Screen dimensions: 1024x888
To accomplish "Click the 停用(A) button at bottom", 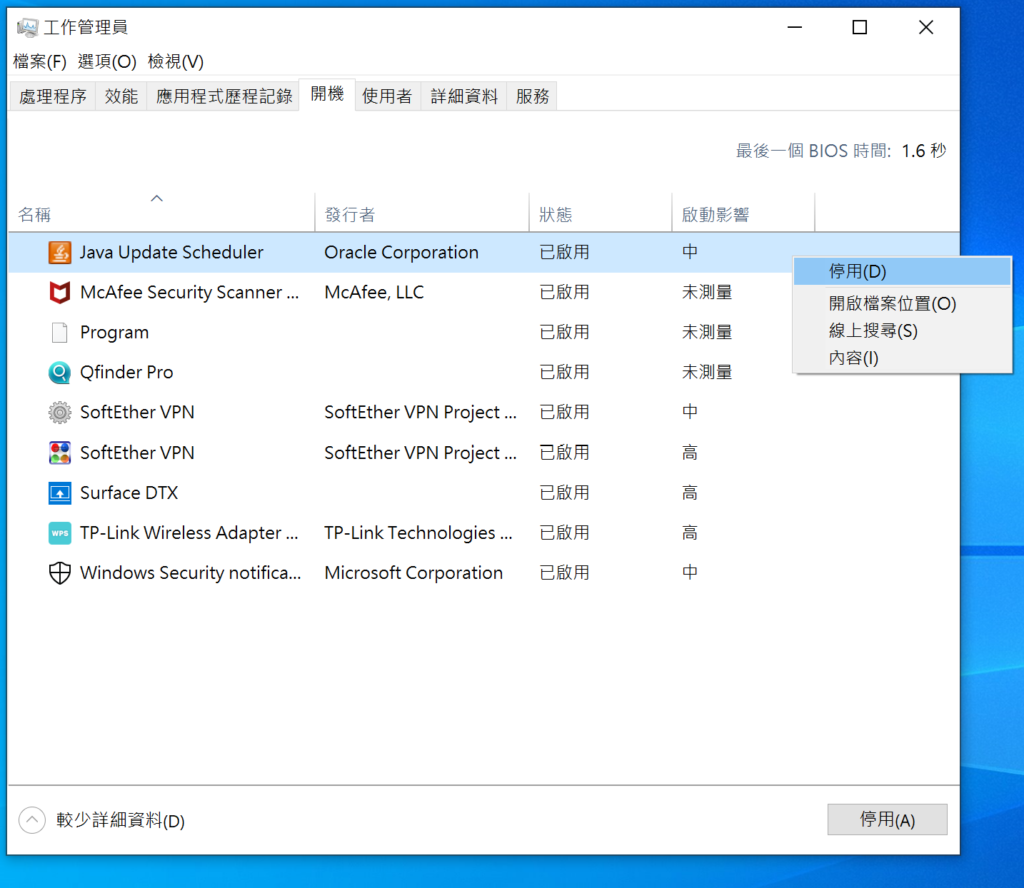I will [x=887, y=819].
